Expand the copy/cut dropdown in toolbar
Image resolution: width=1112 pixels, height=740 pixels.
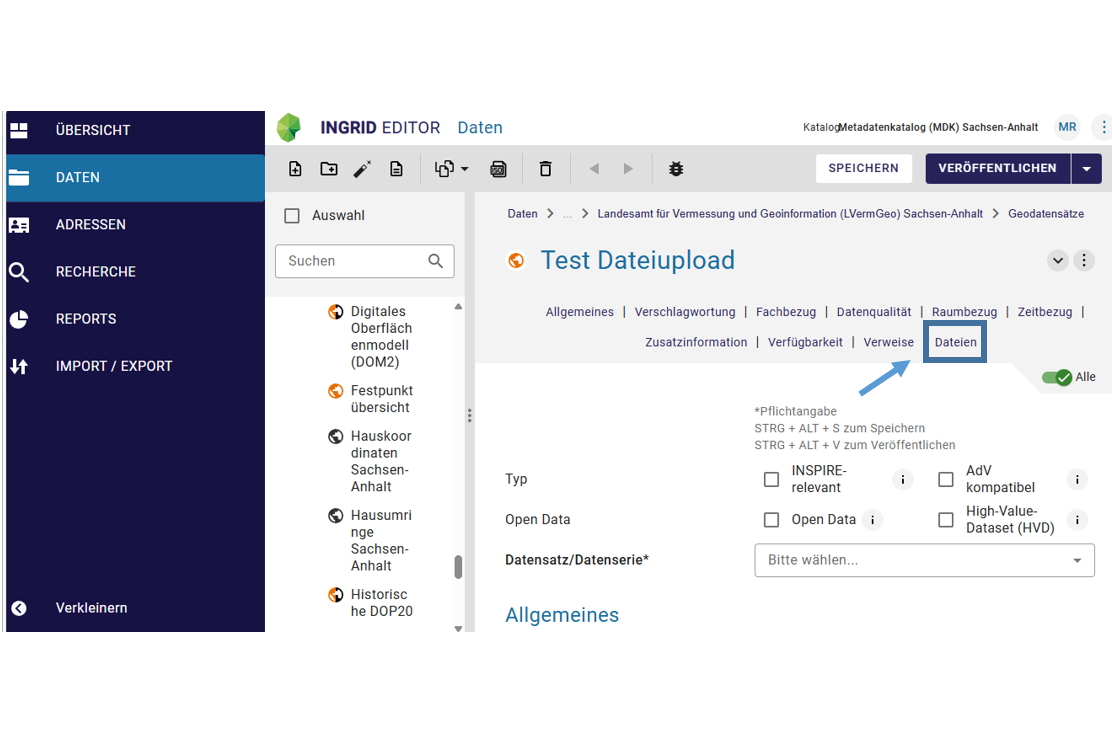coord(452,169)
